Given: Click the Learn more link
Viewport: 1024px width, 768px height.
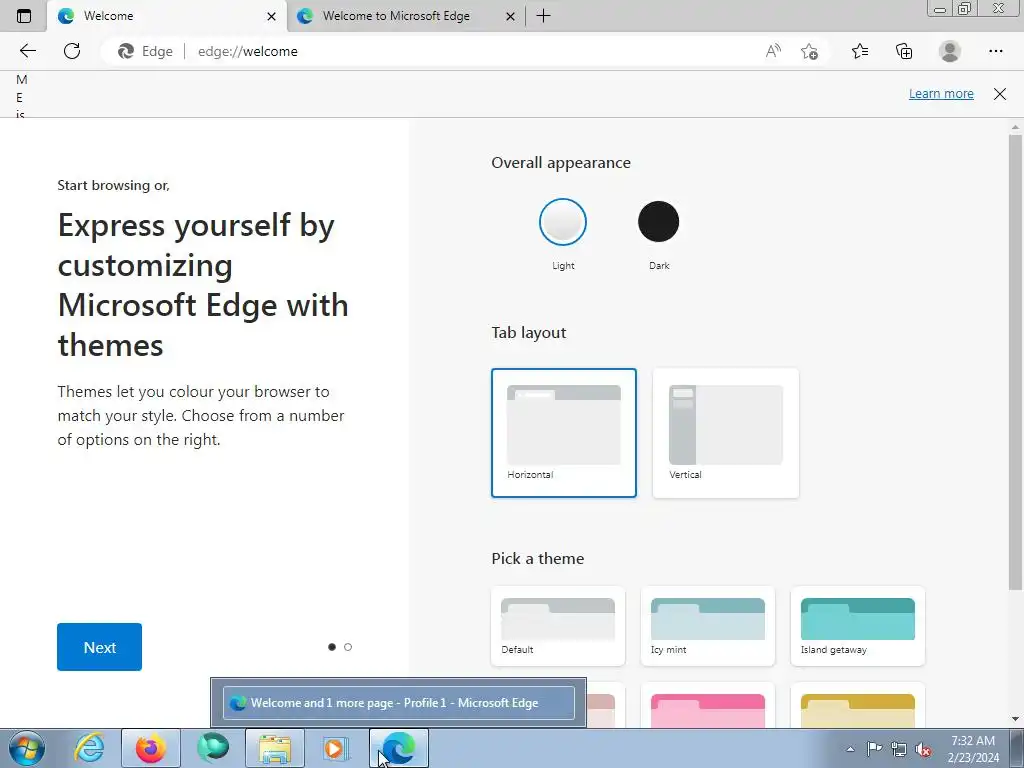Looking at the screenshot, I should (941, 93).
